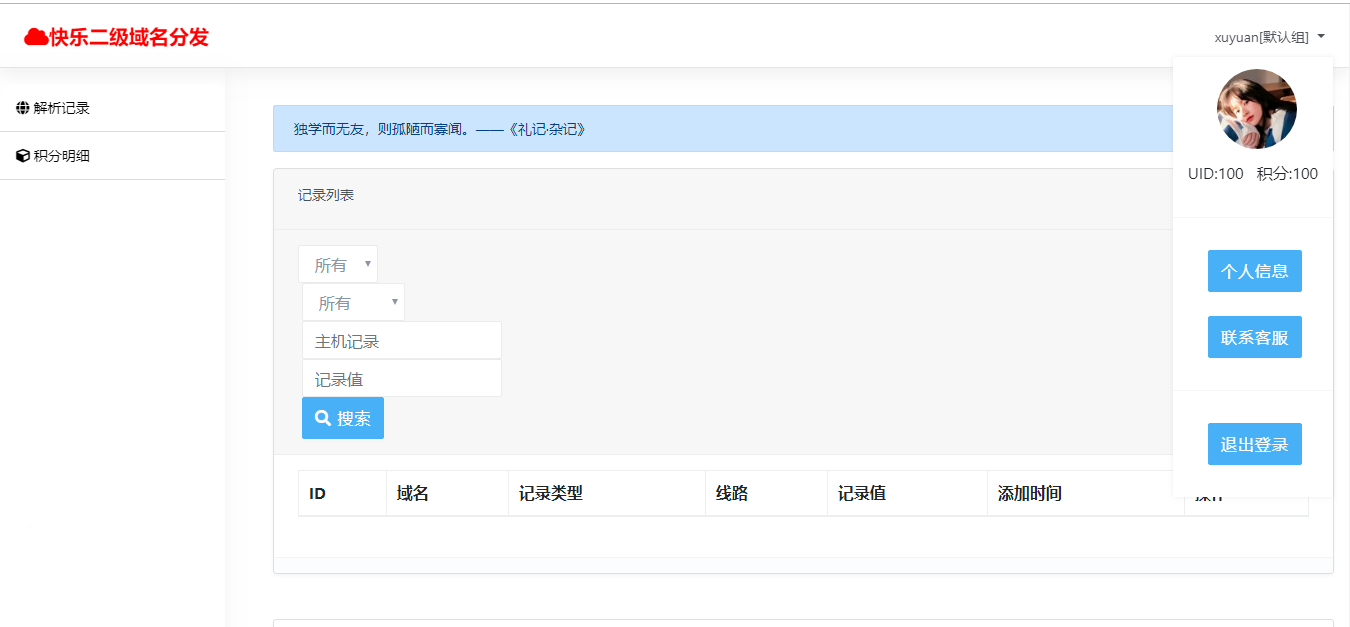Click the 联系客服 button
The width and height of the screenshot is (1350, 627).
coord(1254,336)
